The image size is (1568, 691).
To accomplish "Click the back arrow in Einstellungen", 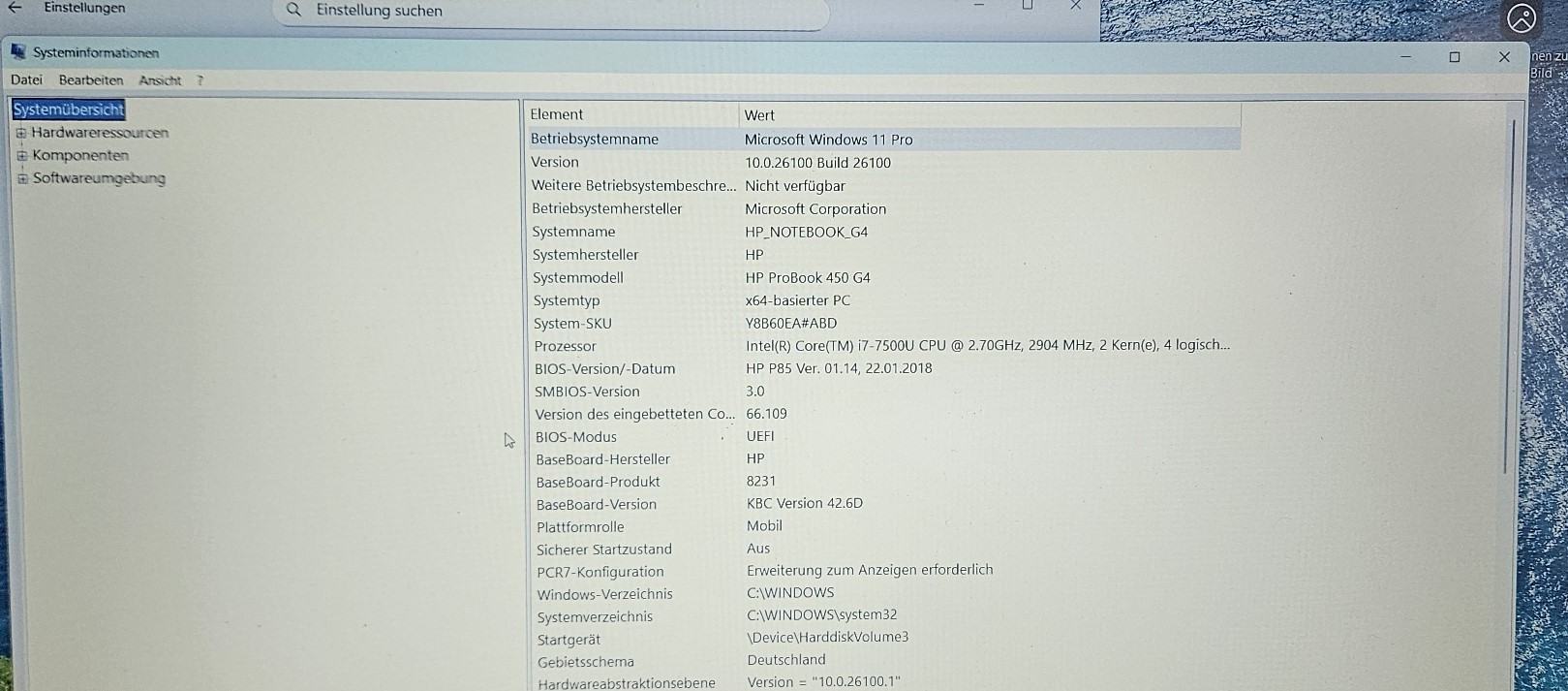I will 15,8.
